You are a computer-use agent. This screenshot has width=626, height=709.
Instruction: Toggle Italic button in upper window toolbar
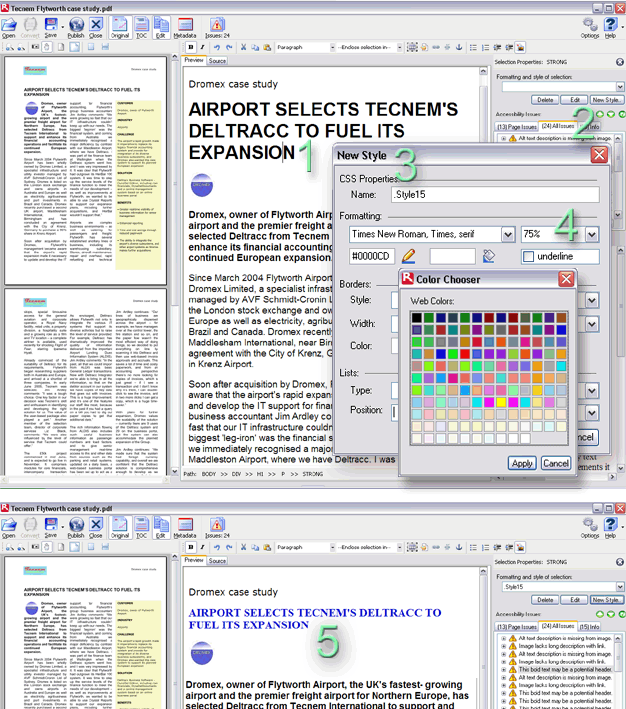[x=202, y=47]
